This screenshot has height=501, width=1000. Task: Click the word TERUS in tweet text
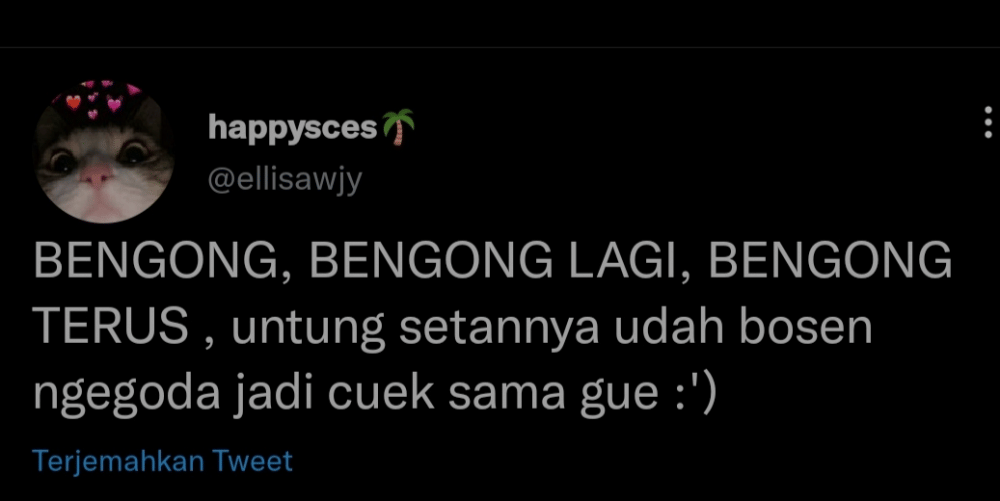click(110, 326)
